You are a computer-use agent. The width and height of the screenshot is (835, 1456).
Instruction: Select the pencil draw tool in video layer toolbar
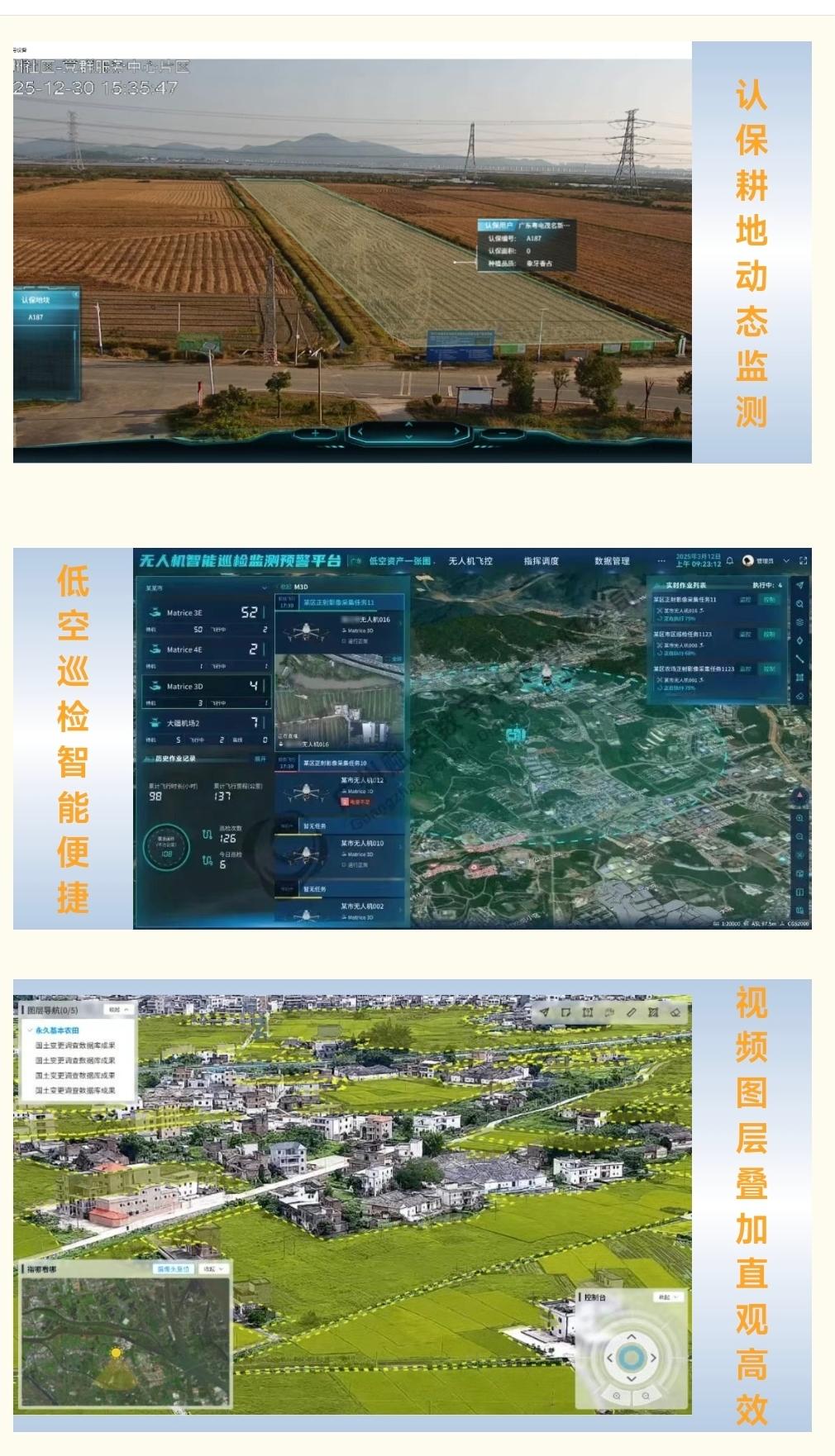632,1012
